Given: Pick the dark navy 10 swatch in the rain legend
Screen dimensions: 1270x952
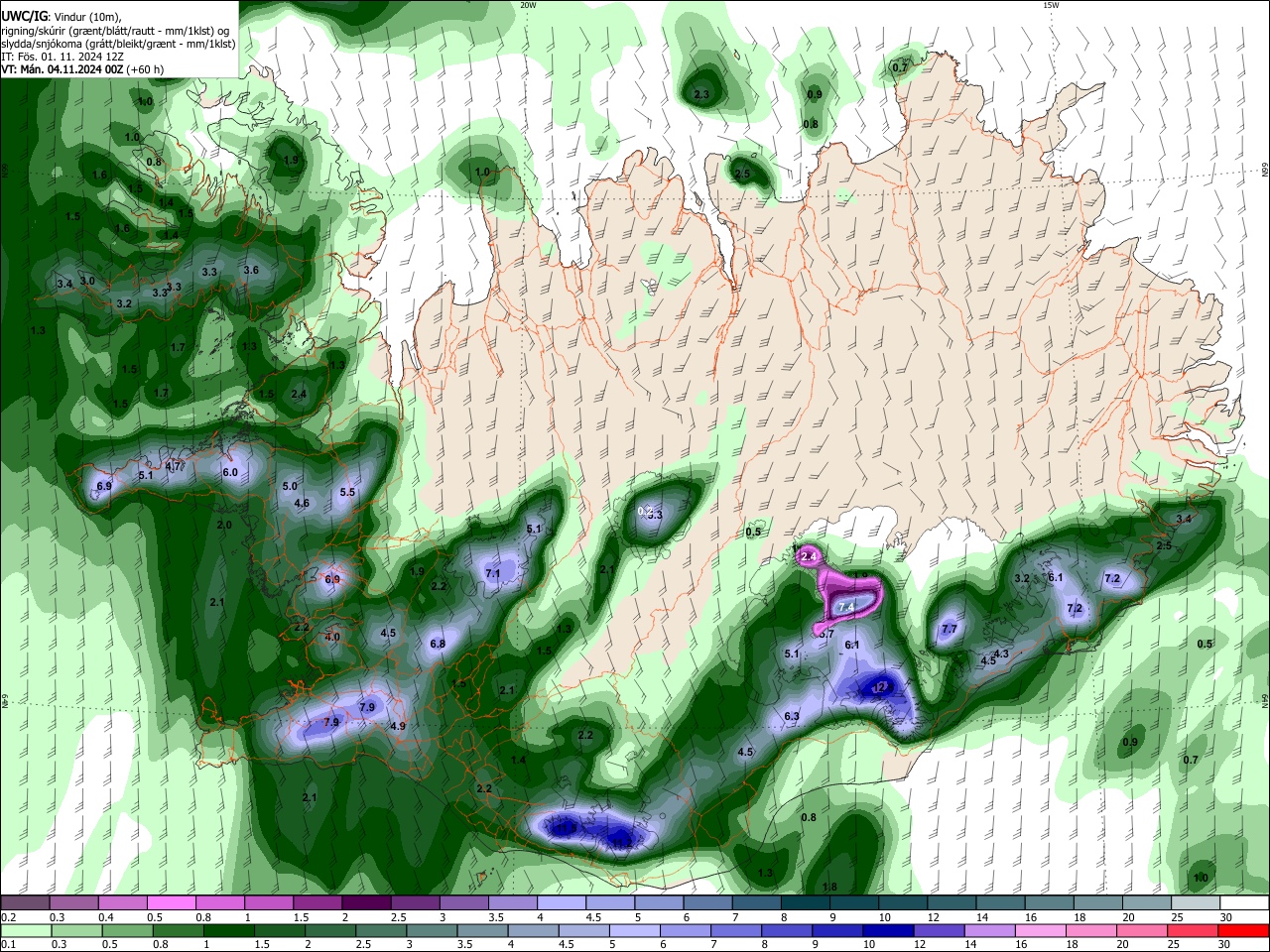Looking at the screenshot, I should [x=888, y=930].
